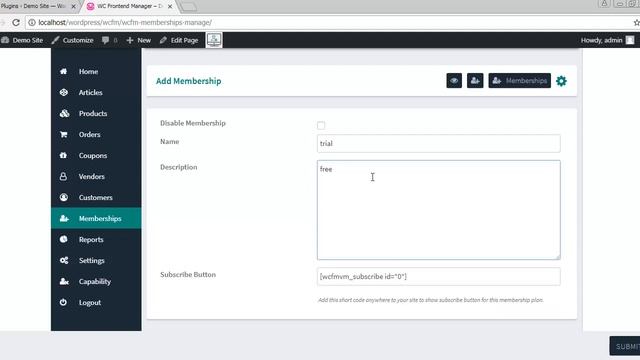Click the browser address bar
Viewport: 640px width, 360px height.
coord(327,22)
